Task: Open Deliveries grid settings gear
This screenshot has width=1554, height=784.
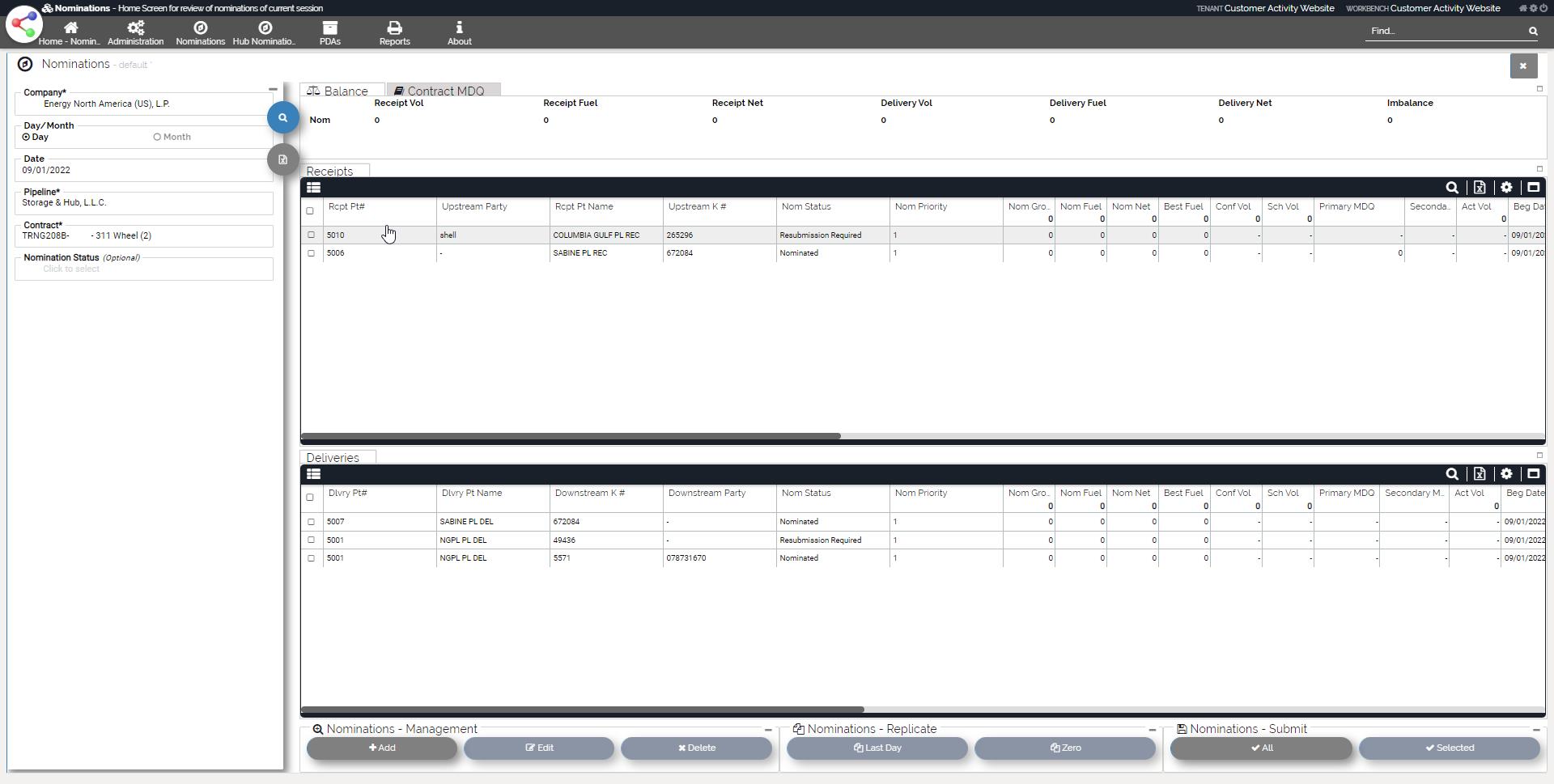Action: pos(1506,474)
